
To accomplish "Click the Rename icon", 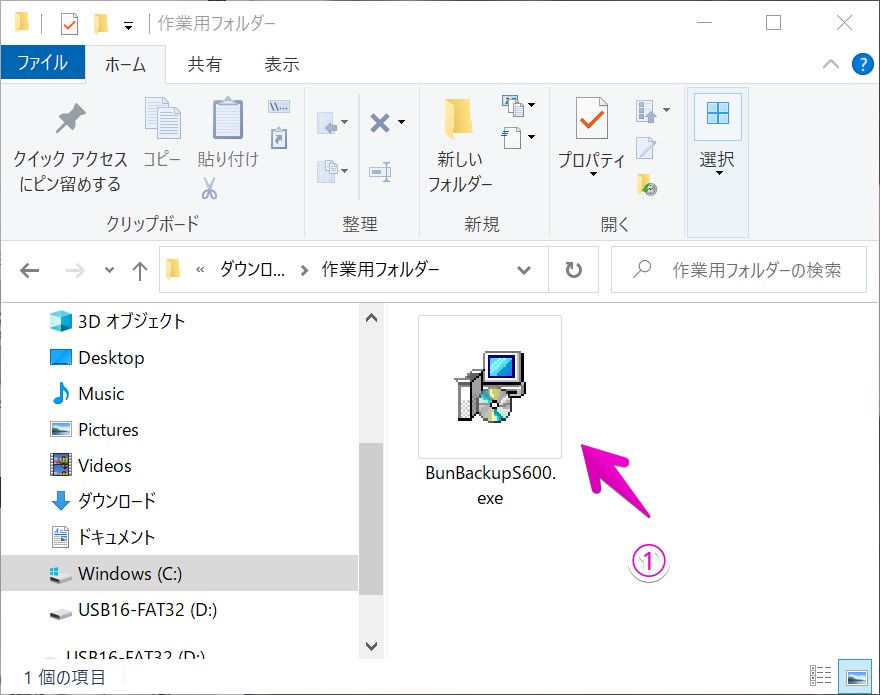I will click(x=380, y=171).
